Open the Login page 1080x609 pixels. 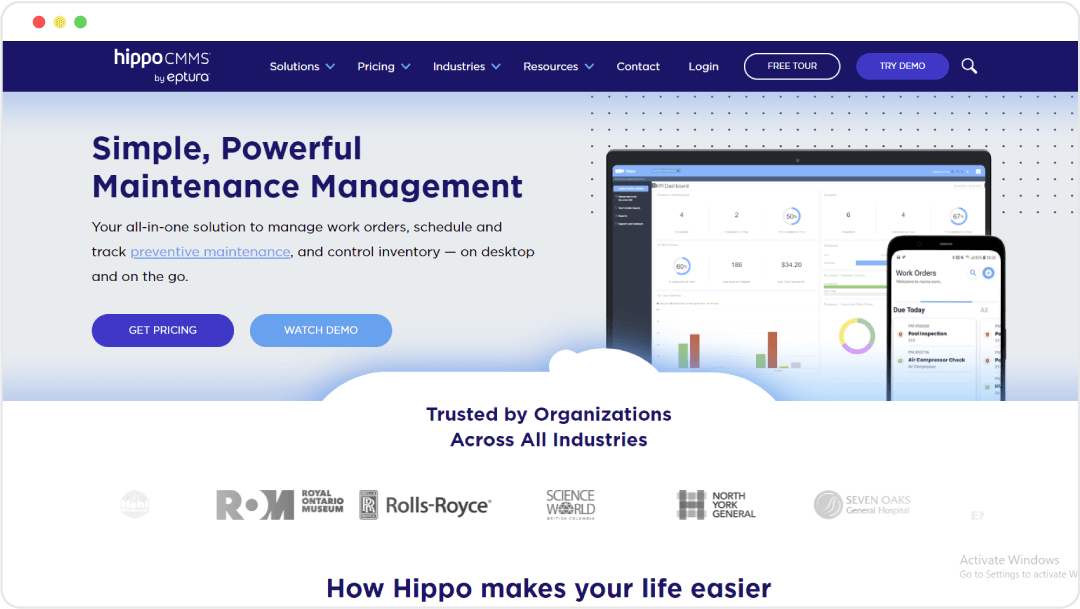(x=703, y=67)
